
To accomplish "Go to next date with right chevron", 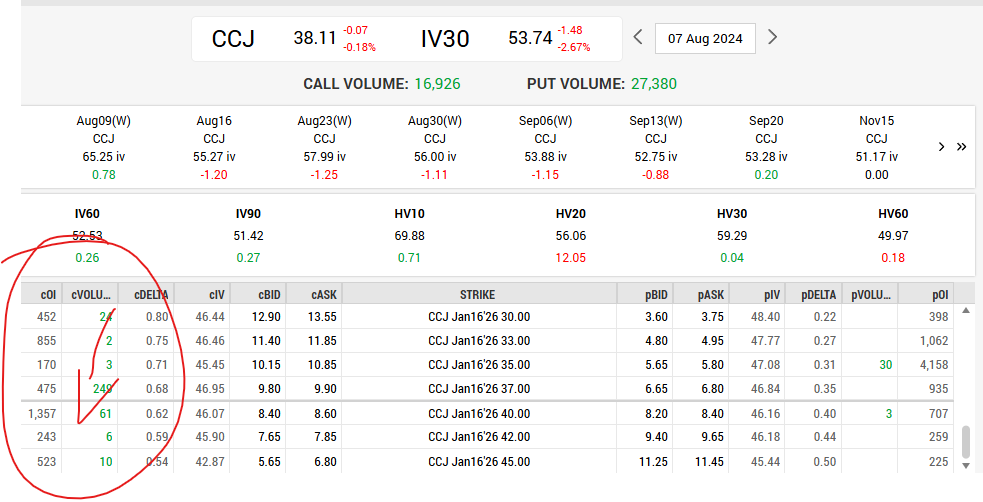I will [x=772, y=38].
